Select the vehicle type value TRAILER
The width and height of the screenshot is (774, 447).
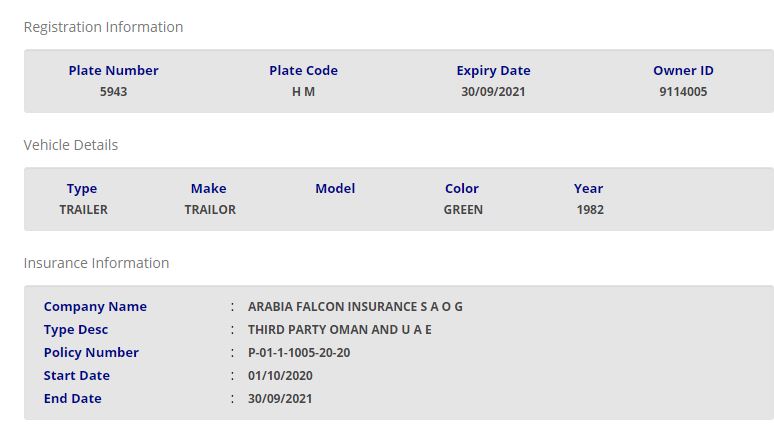coord(83,210)
